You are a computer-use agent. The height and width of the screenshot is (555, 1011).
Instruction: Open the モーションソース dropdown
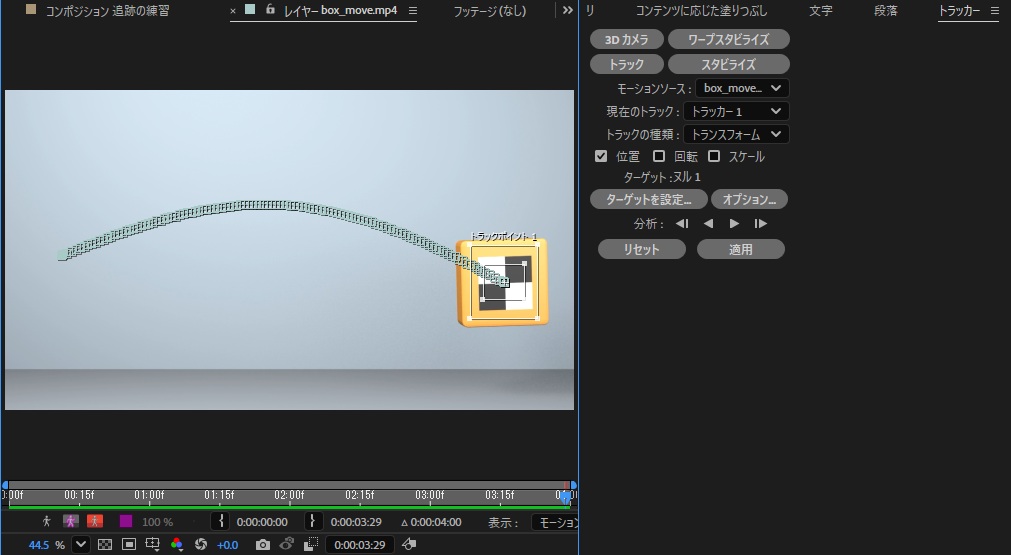coord(742,88)
